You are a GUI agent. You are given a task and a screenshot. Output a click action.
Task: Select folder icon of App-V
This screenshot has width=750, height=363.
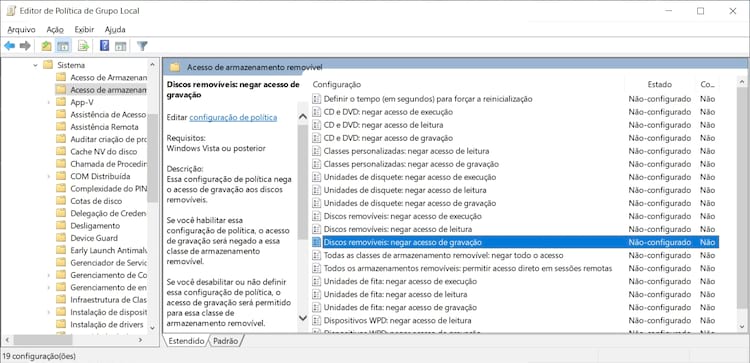tap(61, 102)
